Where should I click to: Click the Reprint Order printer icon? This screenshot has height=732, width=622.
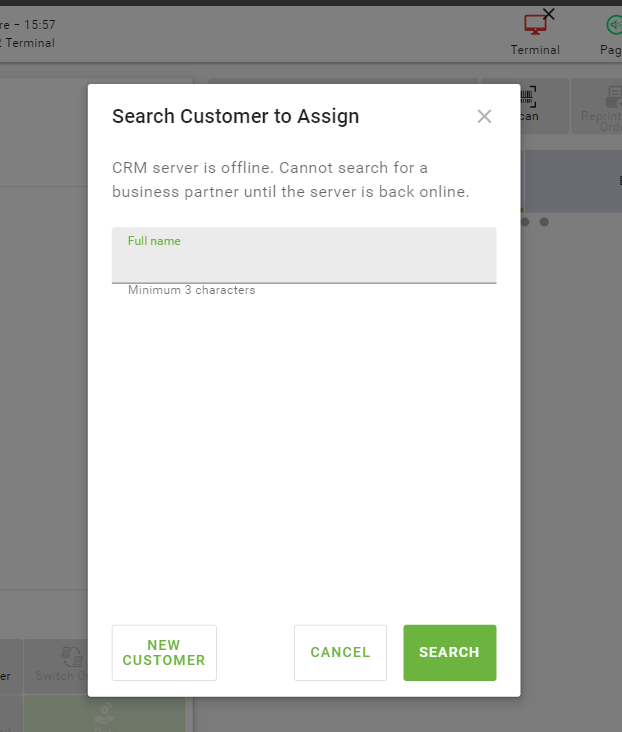(x=611, y=98)
